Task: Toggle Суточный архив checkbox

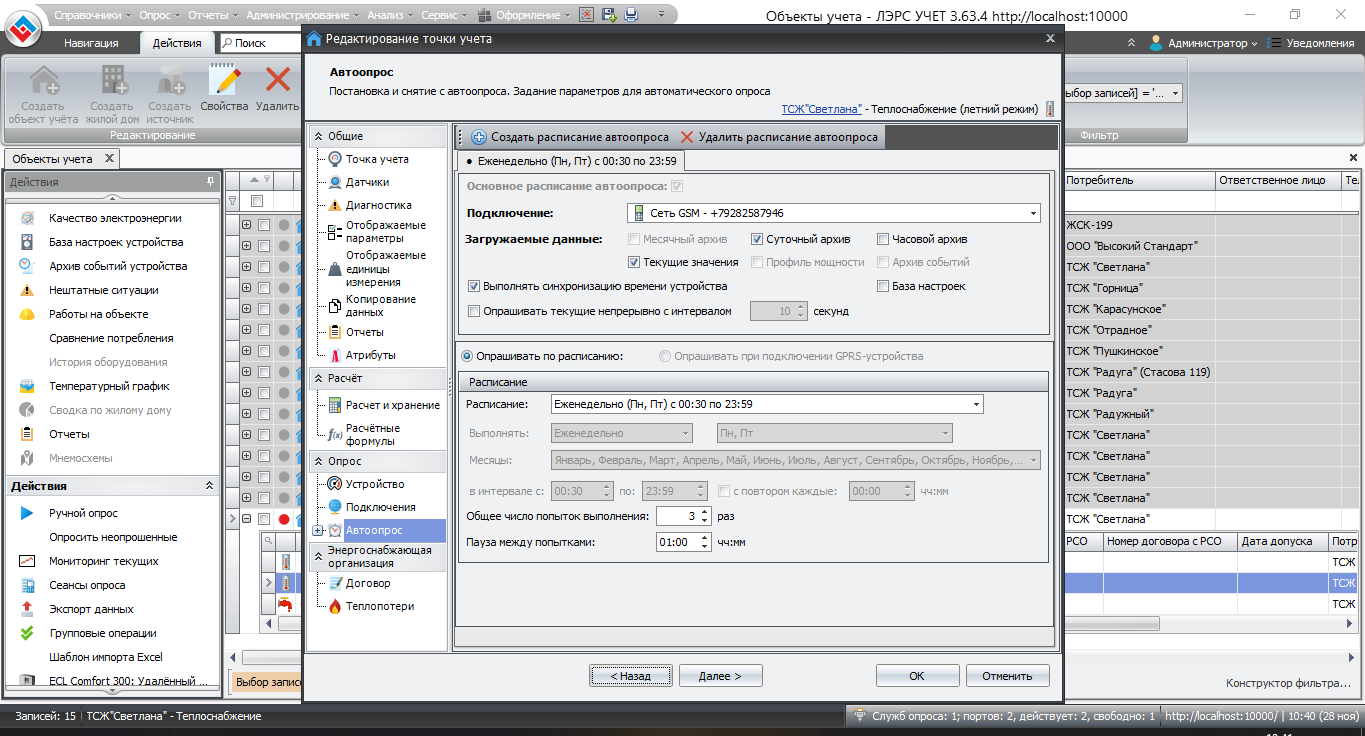Action: pyautogui.click(x=757, y=239)
